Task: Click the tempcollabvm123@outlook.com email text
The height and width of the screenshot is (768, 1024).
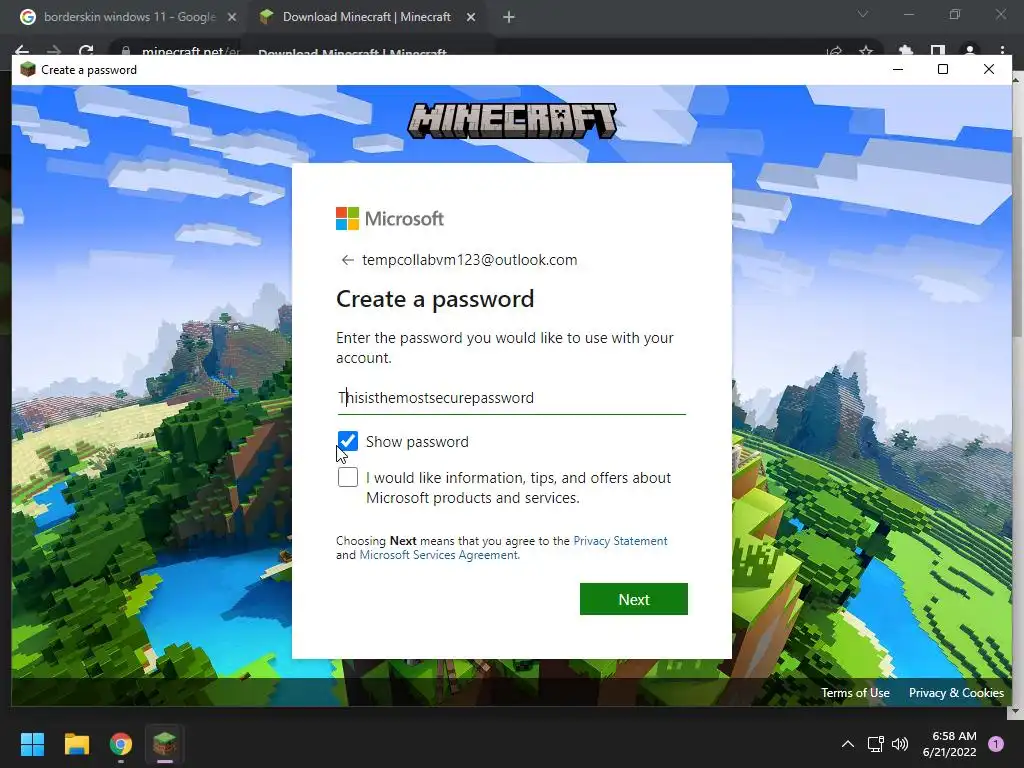Action: (x=470, y=260)
